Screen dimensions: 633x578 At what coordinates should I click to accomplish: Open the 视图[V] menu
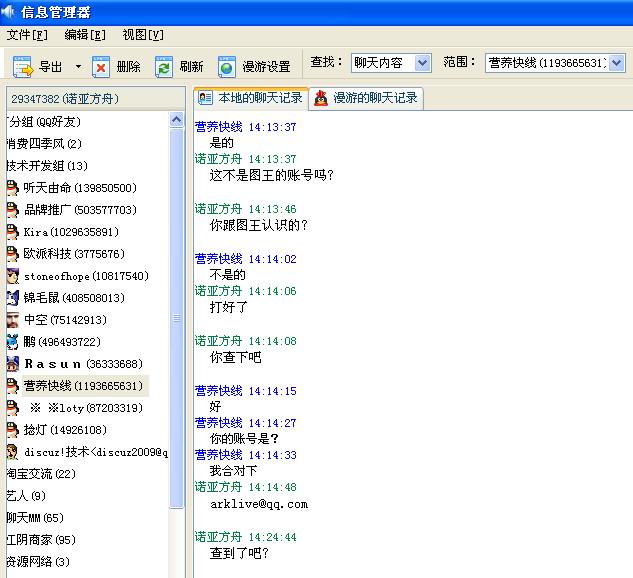[x=143, y=35]
